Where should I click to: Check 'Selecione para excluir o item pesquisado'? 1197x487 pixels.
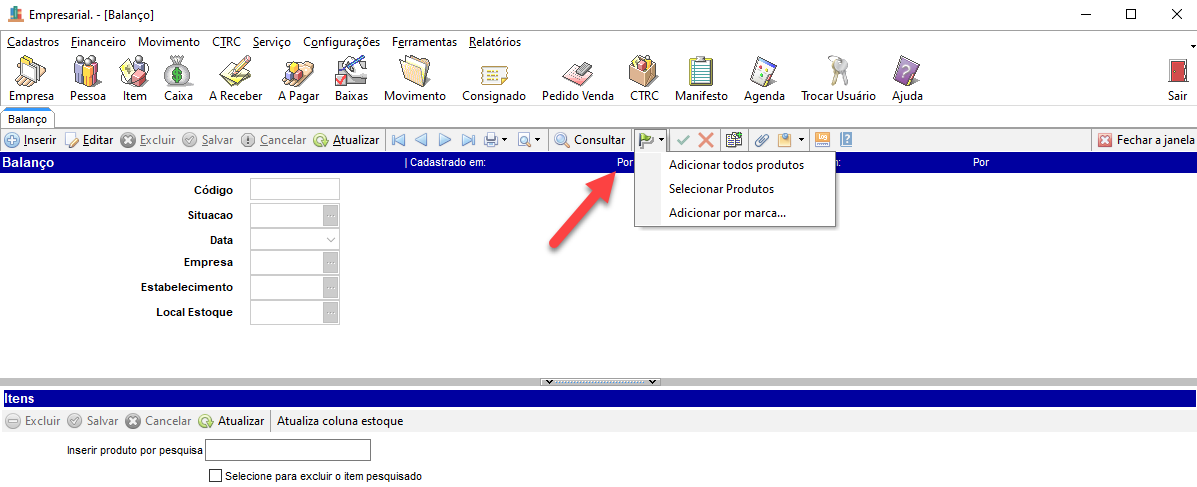click(215, 476)
